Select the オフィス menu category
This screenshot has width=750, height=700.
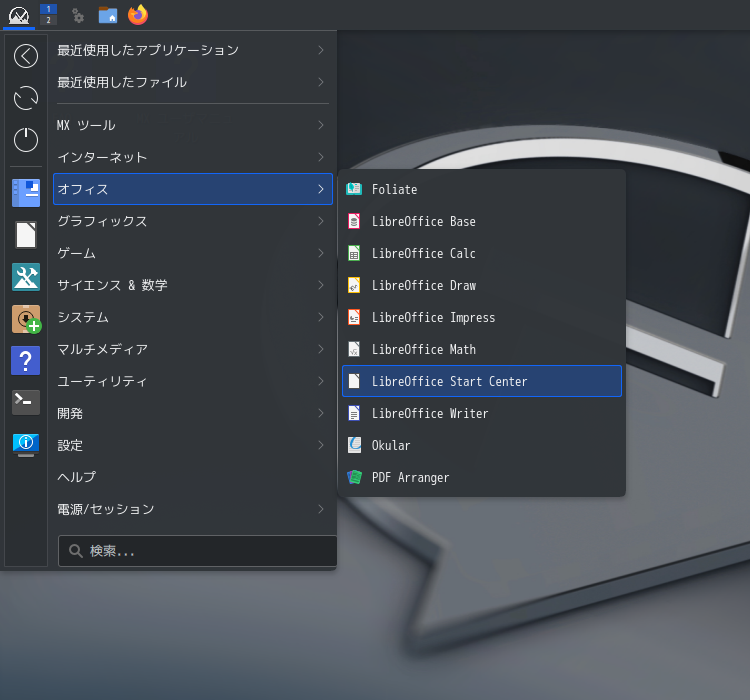click(x=193, y=189)
